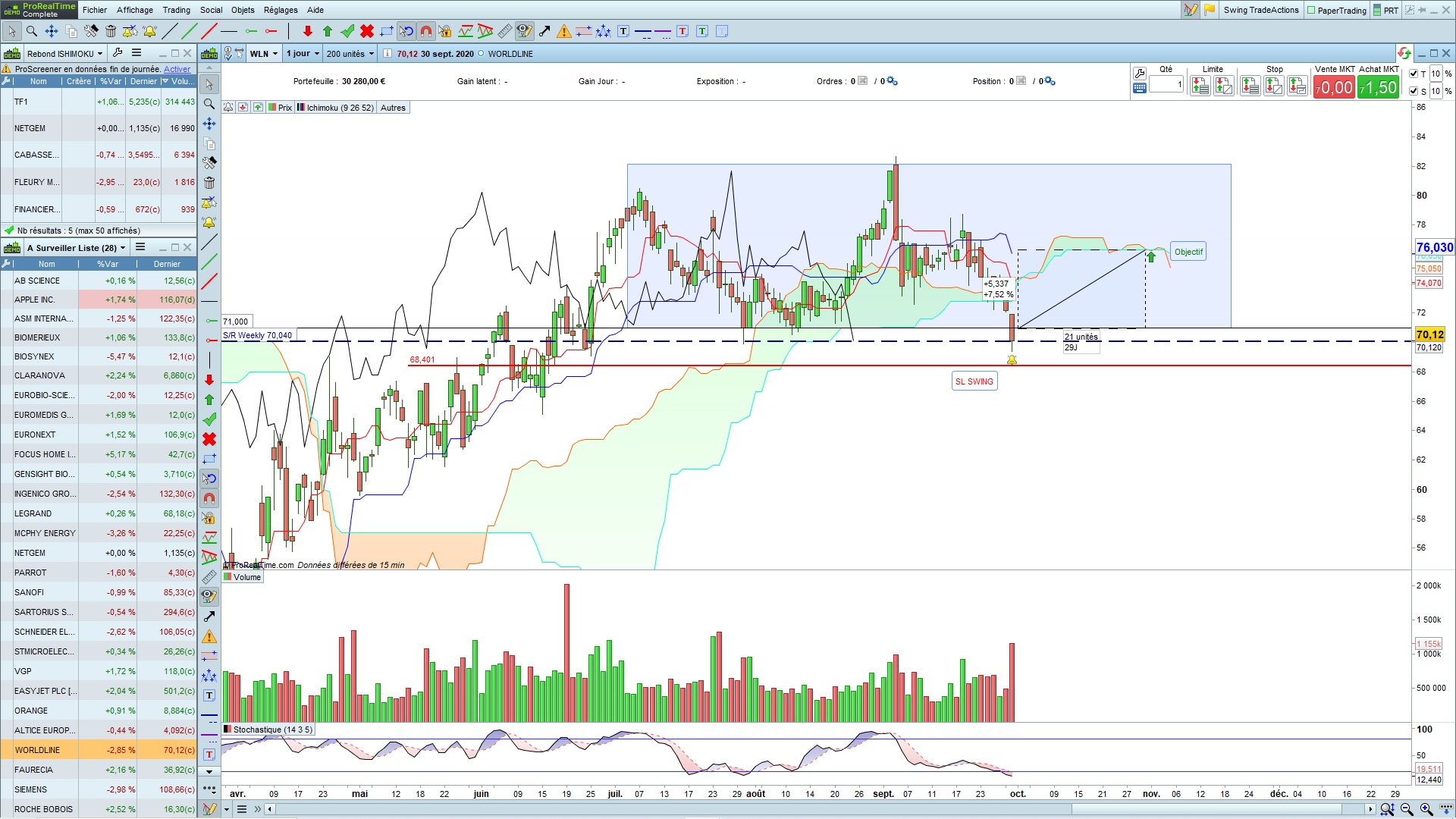Click the move crosshair tool in top toolbar
1456x819 pixels.
pyautogui.click(x=52, y=31)
